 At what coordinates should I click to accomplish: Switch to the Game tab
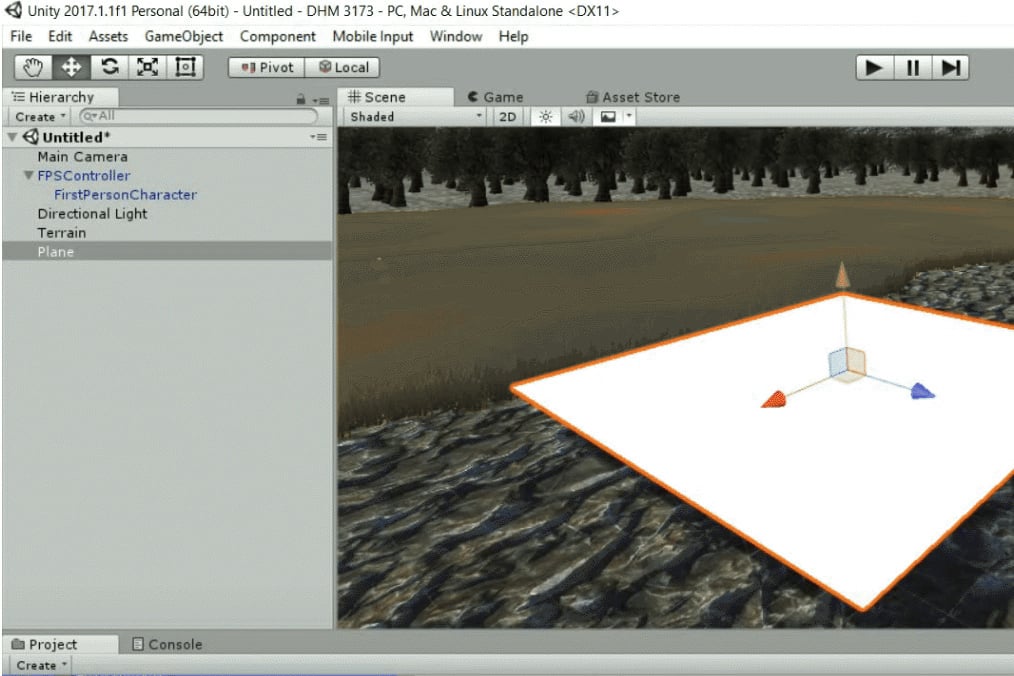(x=495, y=97)
